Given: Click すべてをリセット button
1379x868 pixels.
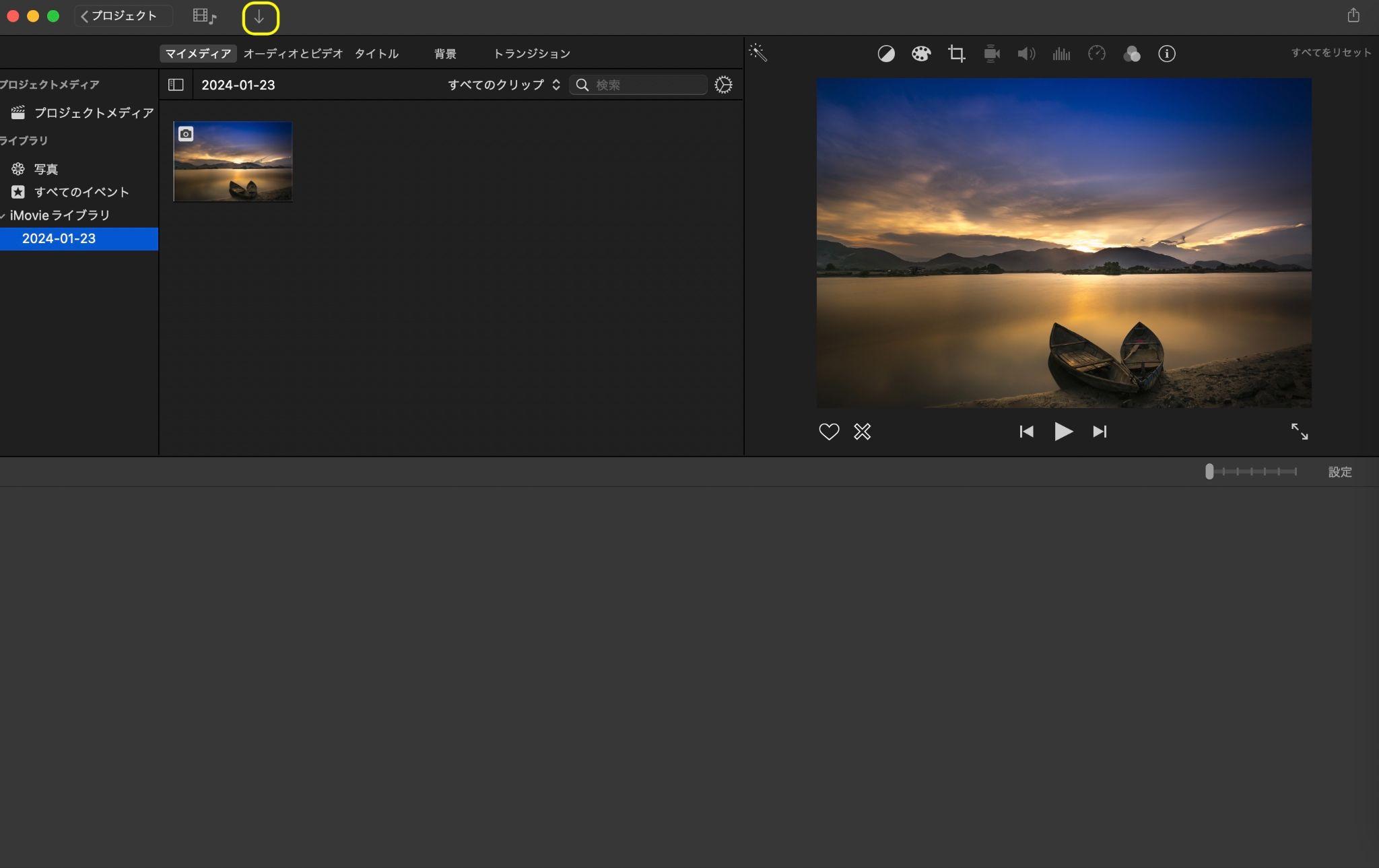Looking at the screenshot, I should tap(1331, 53).
